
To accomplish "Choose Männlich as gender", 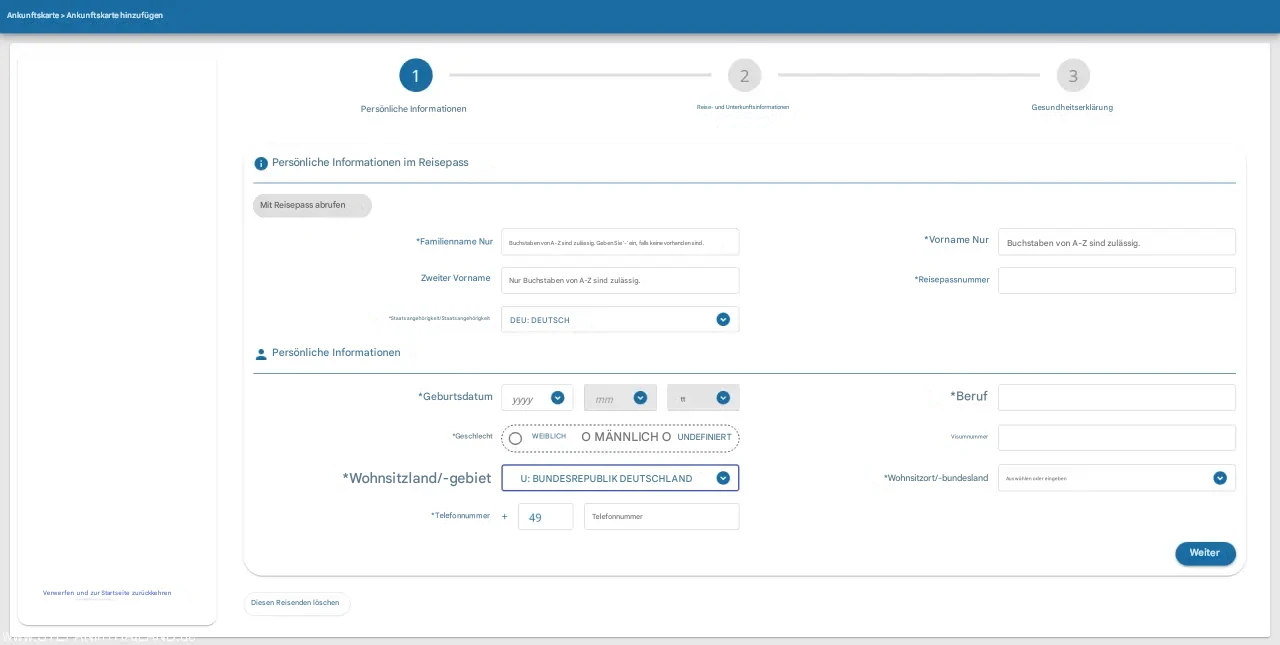I will coord(586,437).
